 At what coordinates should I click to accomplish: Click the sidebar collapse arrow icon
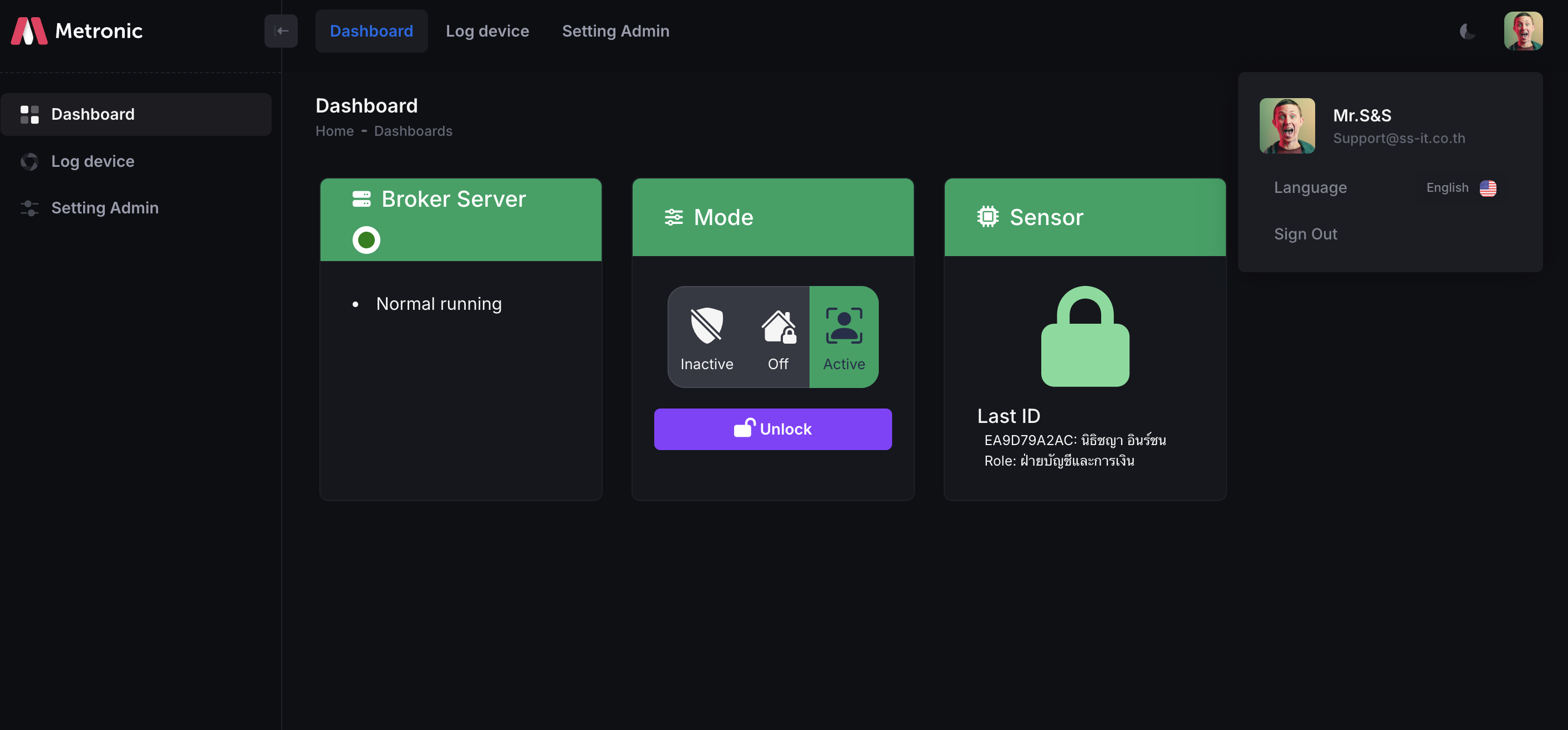pos(281,30)
